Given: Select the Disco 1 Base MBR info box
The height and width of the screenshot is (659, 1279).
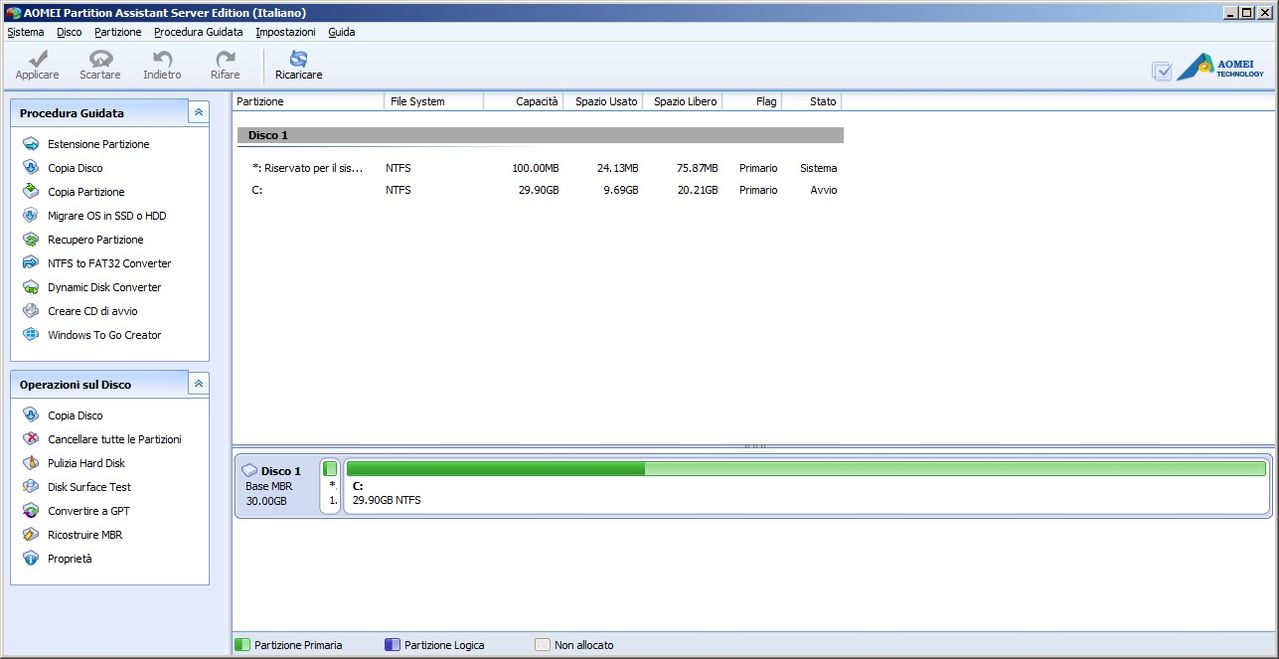Looking at the screenshot, I should point(276,485).
